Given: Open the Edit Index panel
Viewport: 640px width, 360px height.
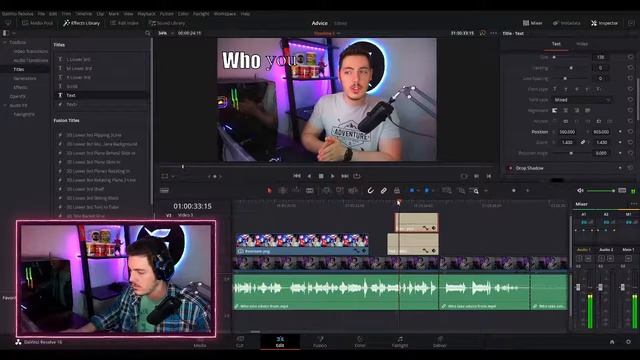Looking at the screenshot, I should click(x=124, y=23).
